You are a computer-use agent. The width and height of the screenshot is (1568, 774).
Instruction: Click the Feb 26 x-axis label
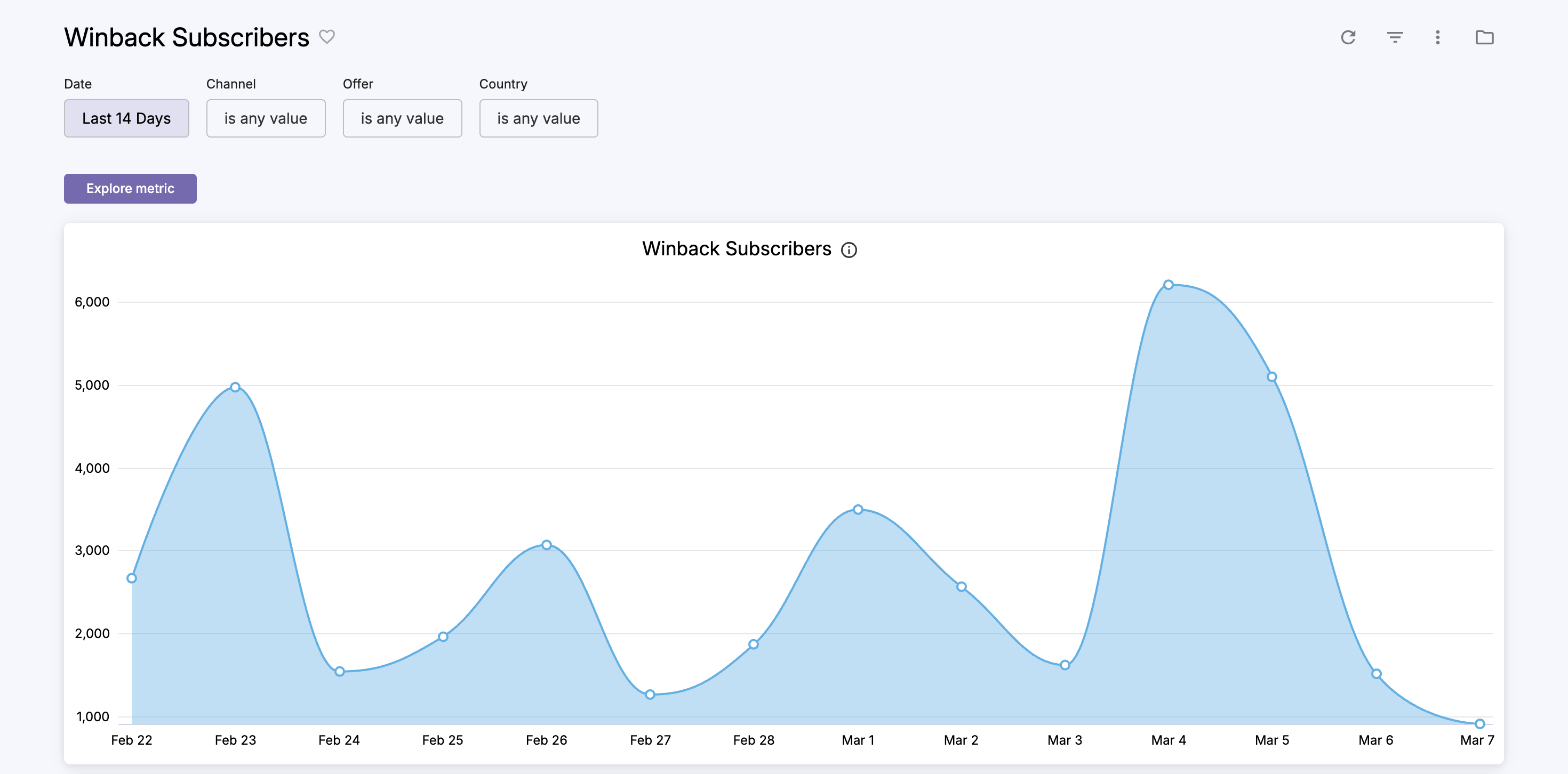(x=547, y=740)
